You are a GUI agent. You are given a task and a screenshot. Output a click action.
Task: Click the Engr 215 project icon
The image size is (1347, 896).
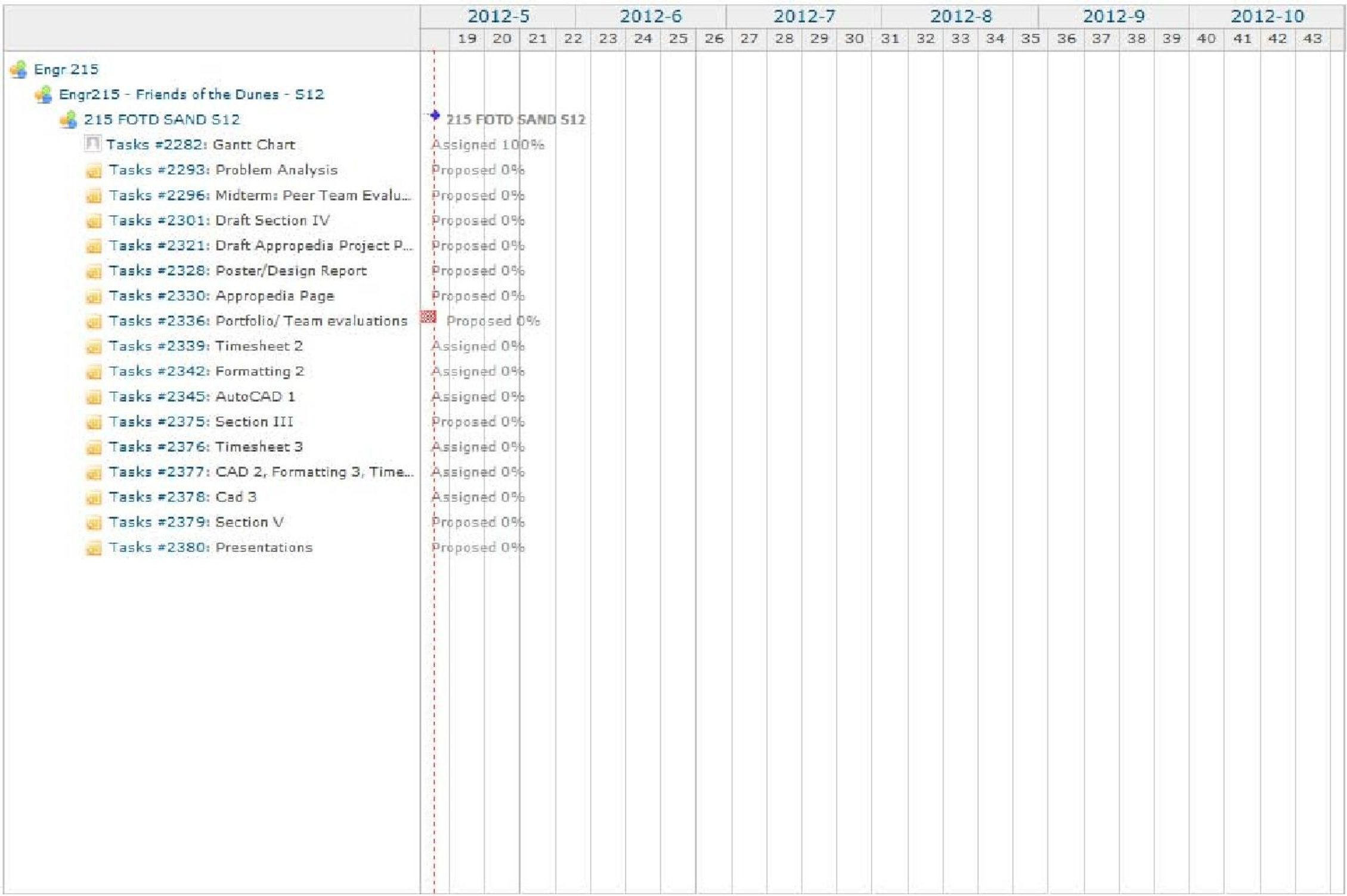pyautogui.click(x=18, y=70)
